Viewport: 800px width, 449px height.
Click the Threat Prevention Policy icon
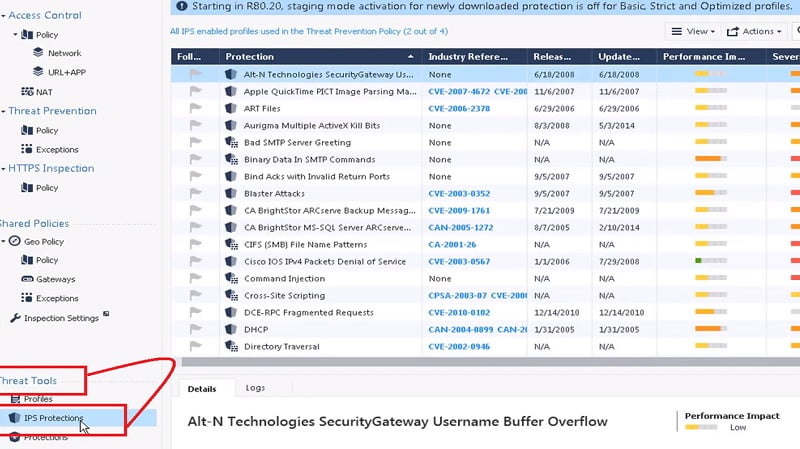27,130
